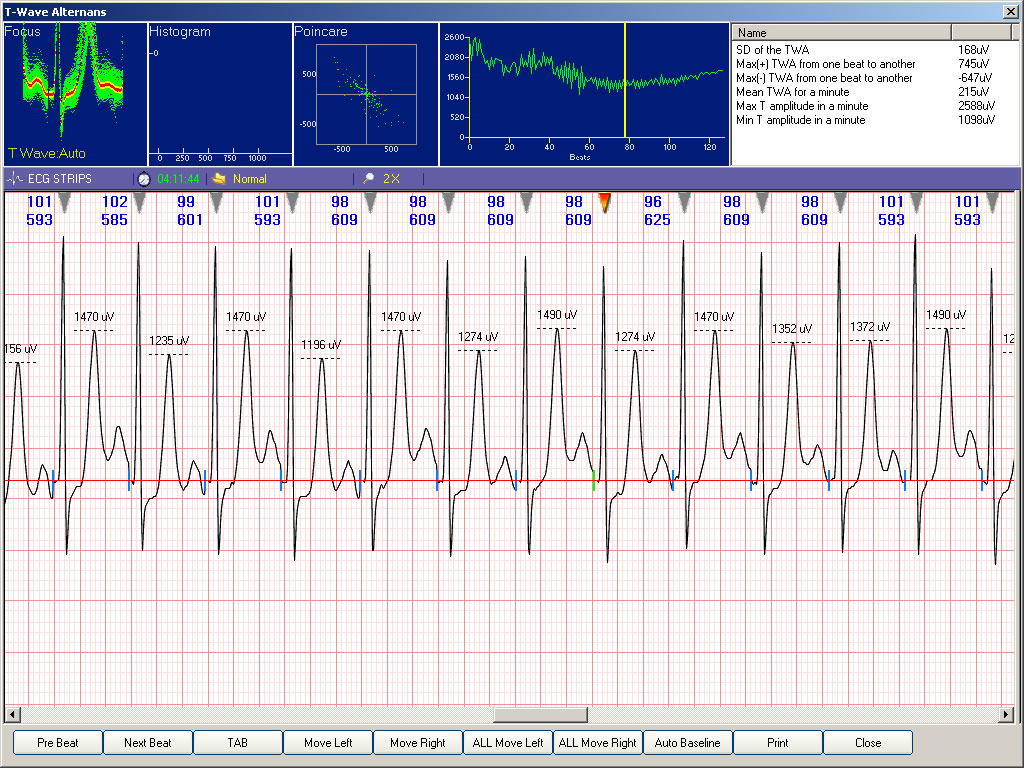1024x768 pixels.
Task: Click the Name column header
Action: (x=841, y=33)
